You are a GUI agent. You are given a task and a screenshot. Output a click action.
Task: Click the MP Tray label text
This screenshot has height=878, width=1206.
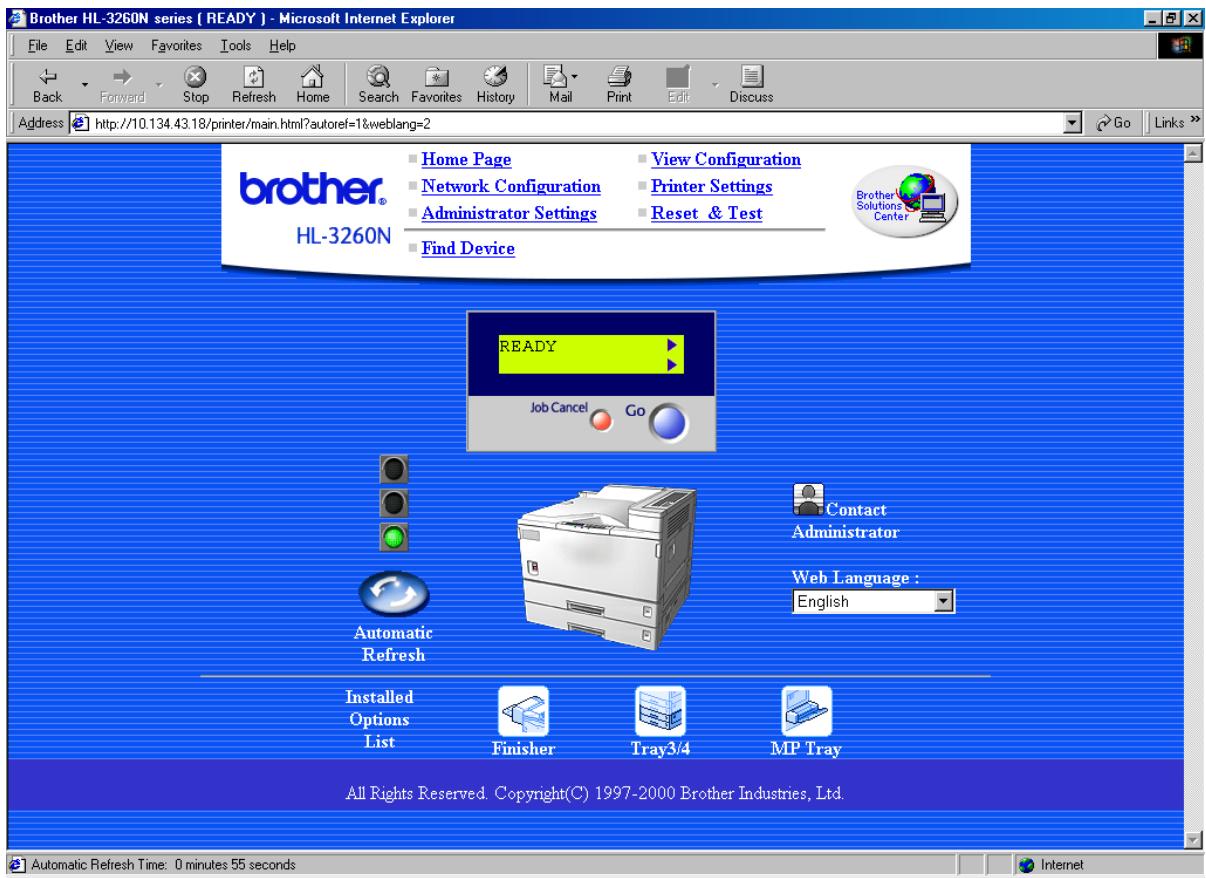click(x=805, y=749)
